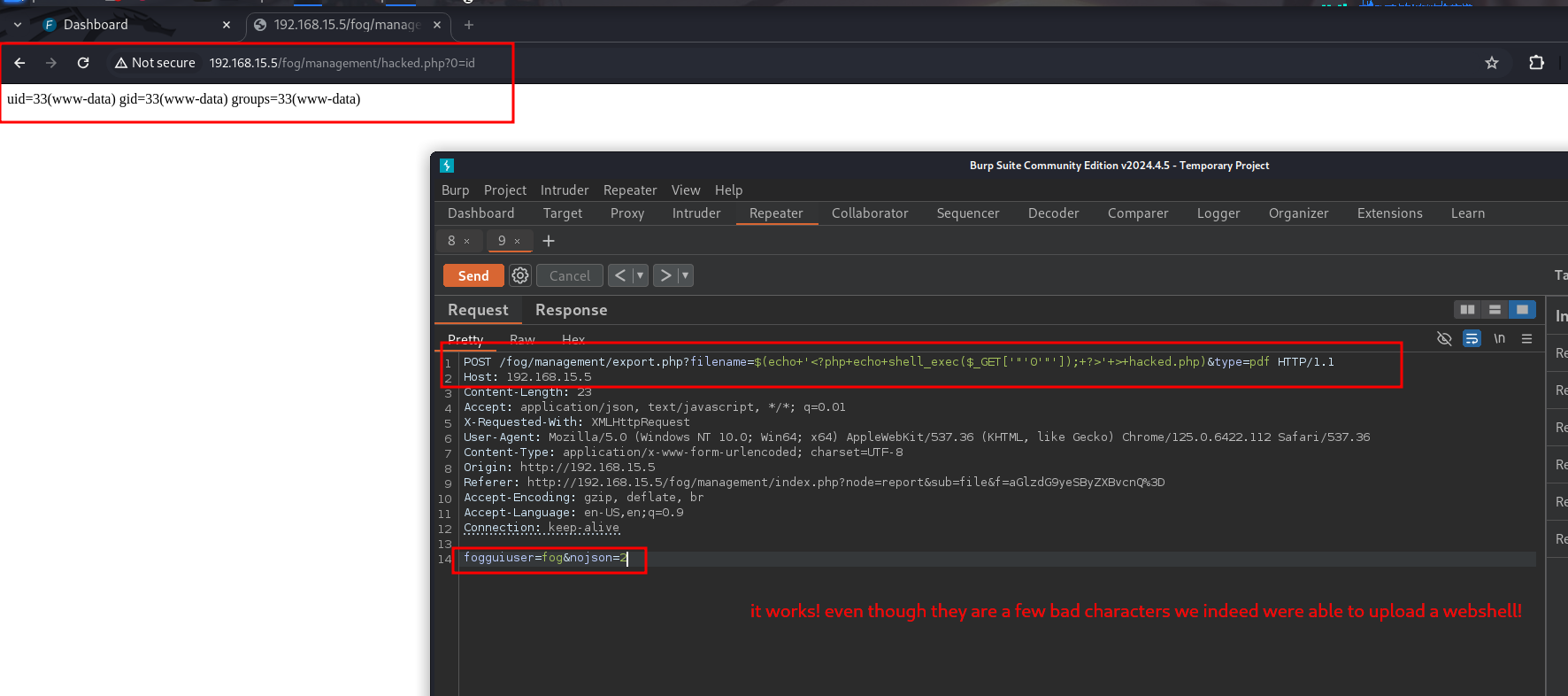
Task: Click the POST export.php request line
Action: (898, 362)
